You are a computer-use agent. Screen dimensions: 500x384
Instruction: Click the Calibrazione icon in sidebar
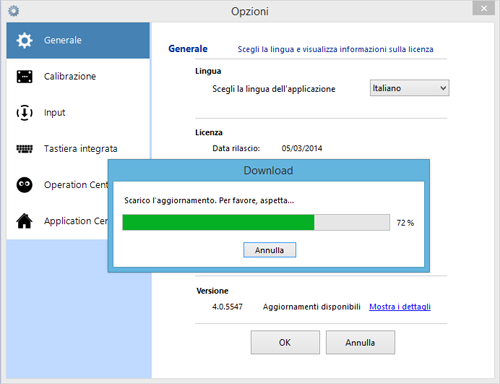[x=24, y=76]
